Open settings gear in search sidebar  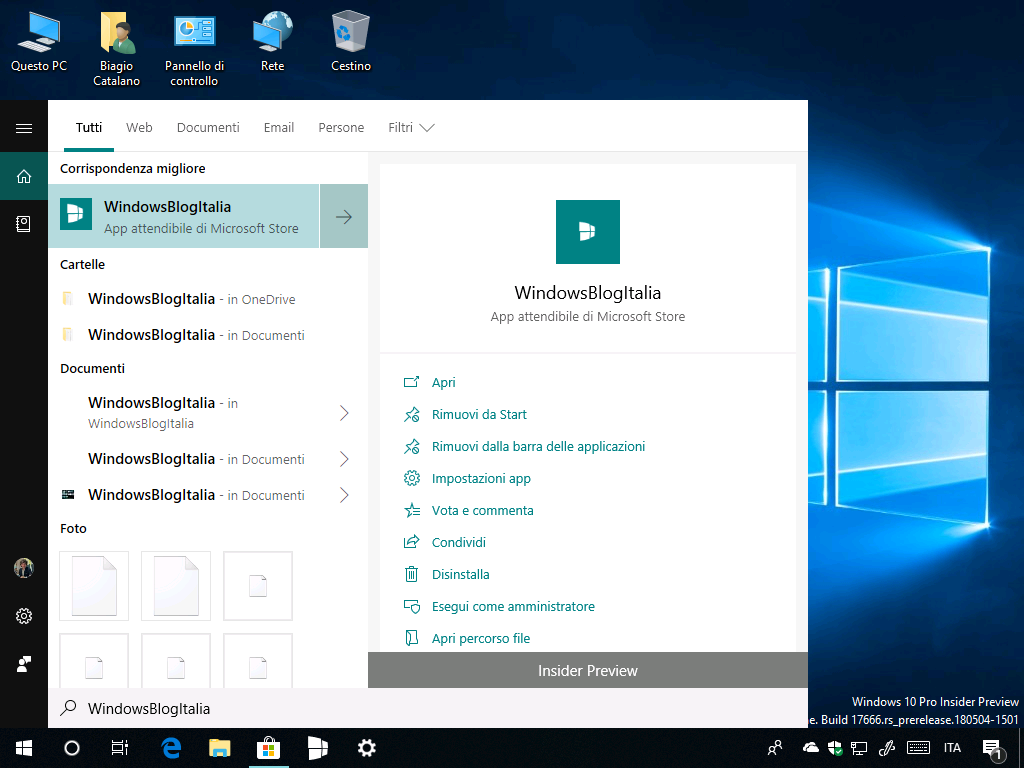click(24, 616)
